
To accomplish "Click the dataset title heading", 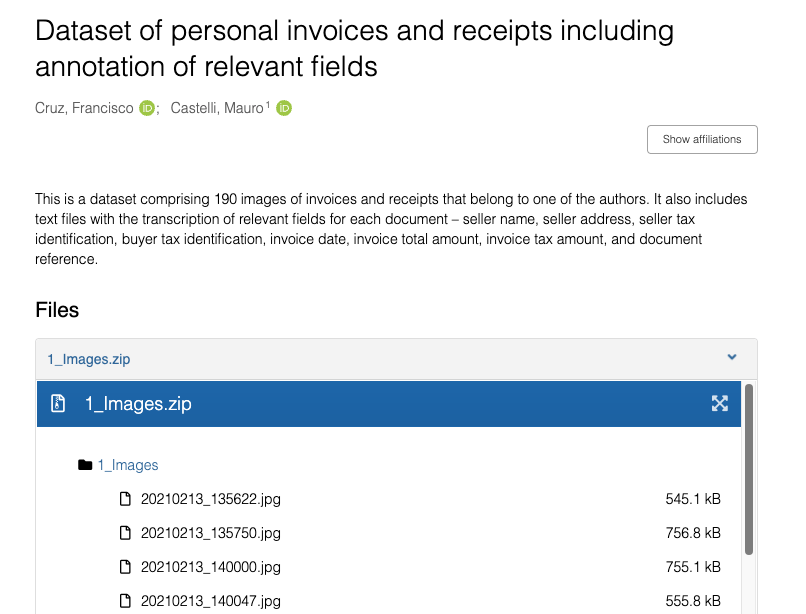I will coord(354,48).
